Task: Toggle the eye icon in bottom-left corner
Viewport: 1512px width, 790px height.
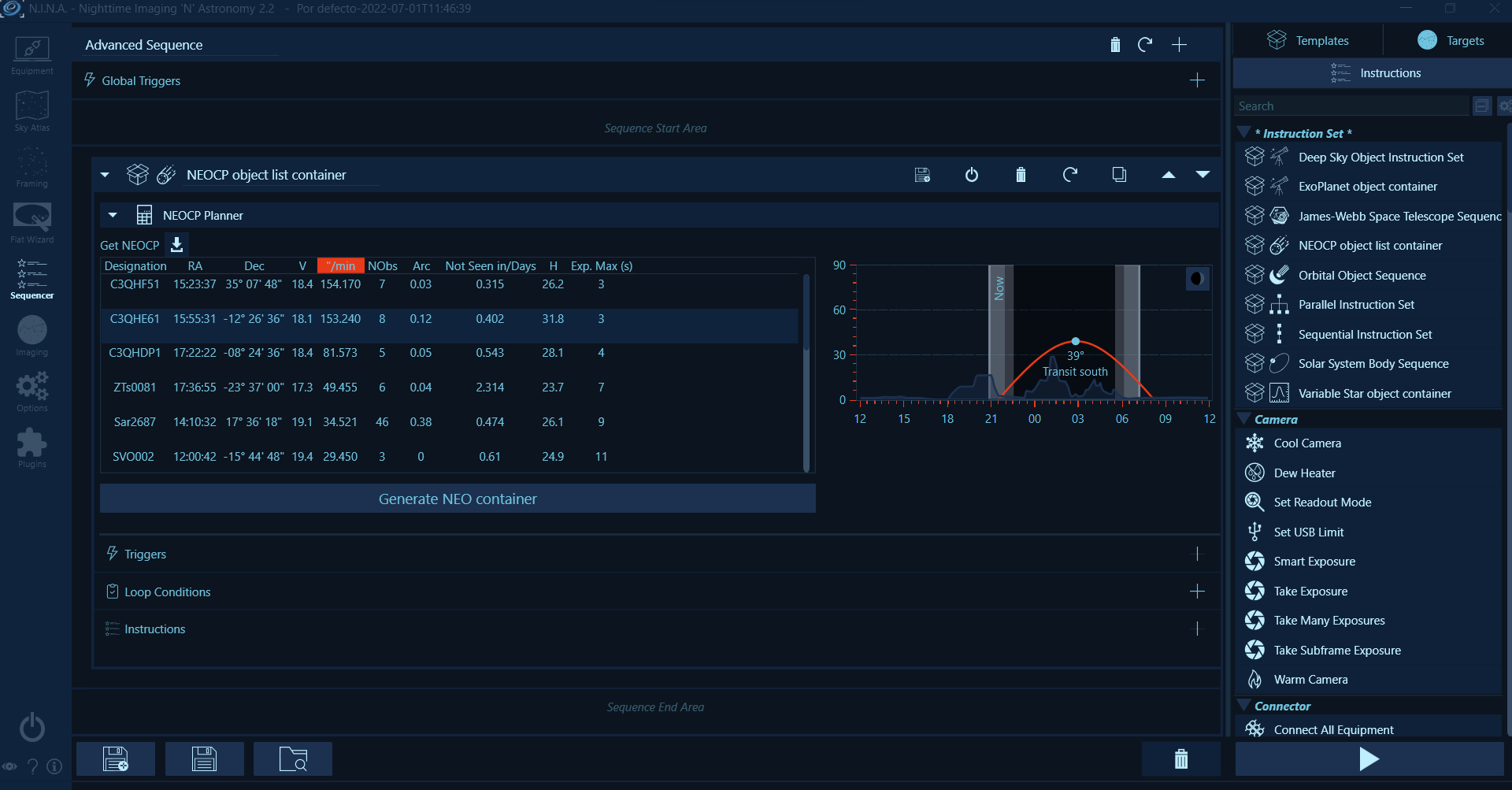Action: pyautogui.click(x=10, y=766)
